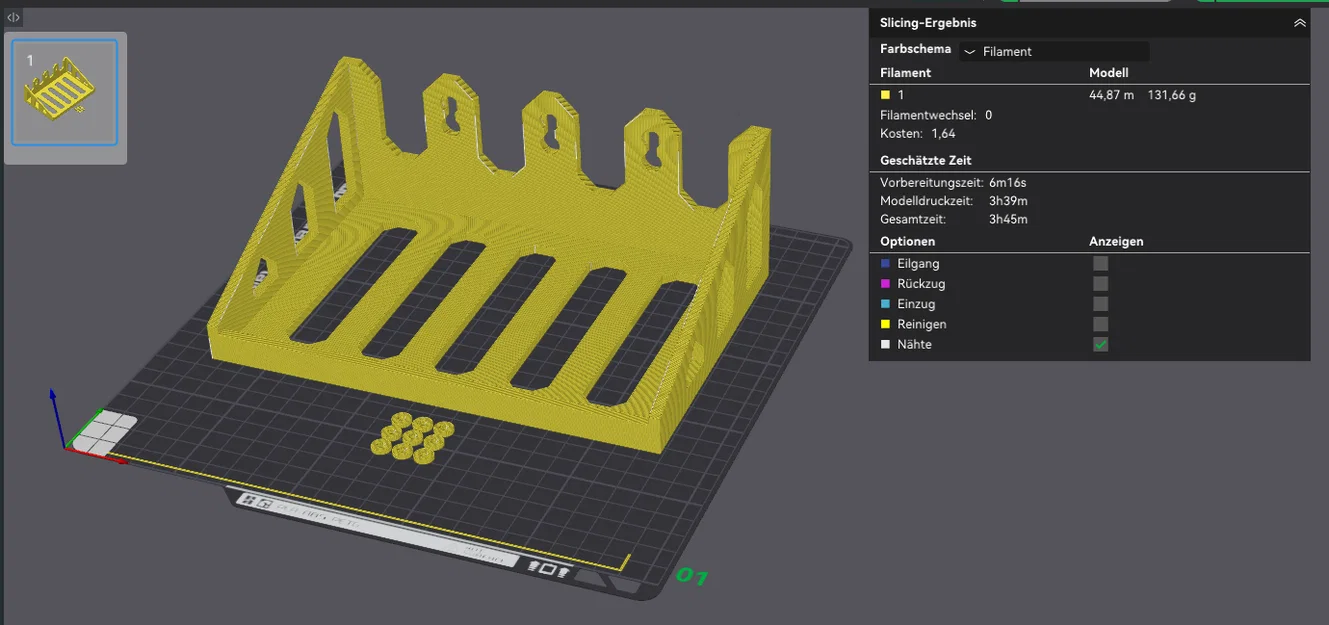This screenshot has width=1329, height=625.
Task: Toggle the sidebar collapse arrows icon
Action: pyautogui.click(x=13, y=18)
